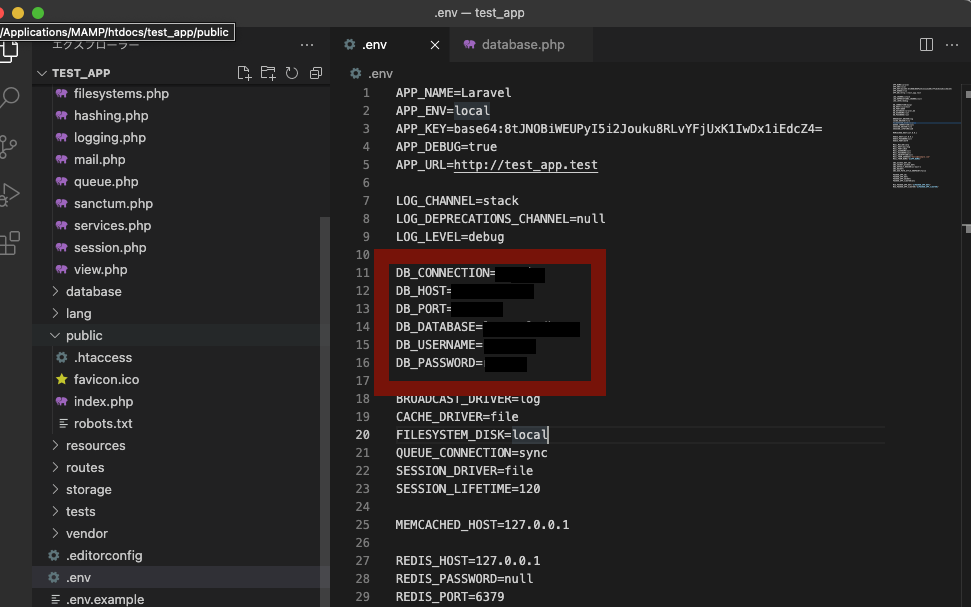Open Run and Debug view
This screenshot has width=971, height=607.
[x=9, y=194]
